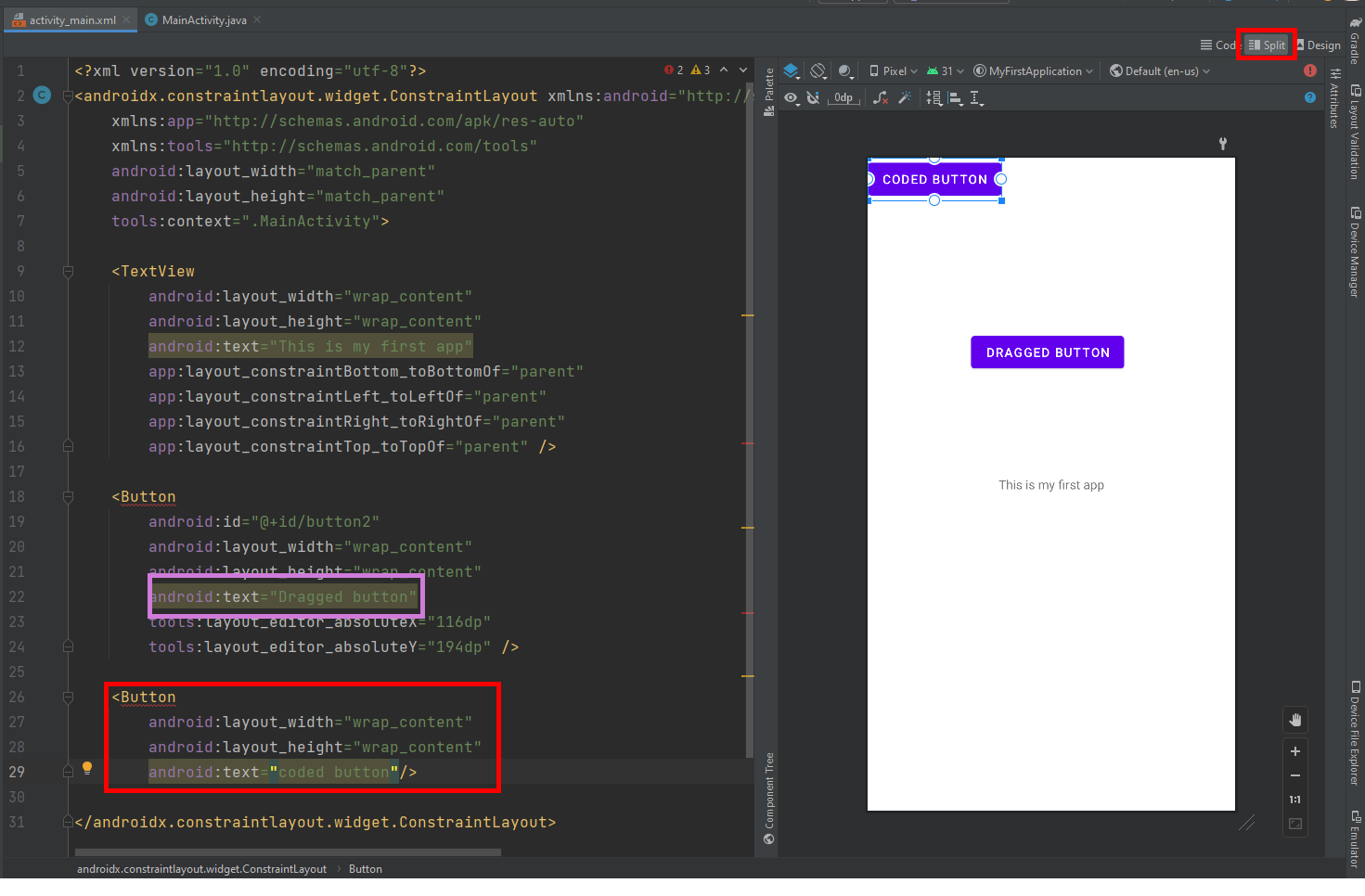Open the Palette side panel
The image size is (1365, 896).
coord(768,91)
